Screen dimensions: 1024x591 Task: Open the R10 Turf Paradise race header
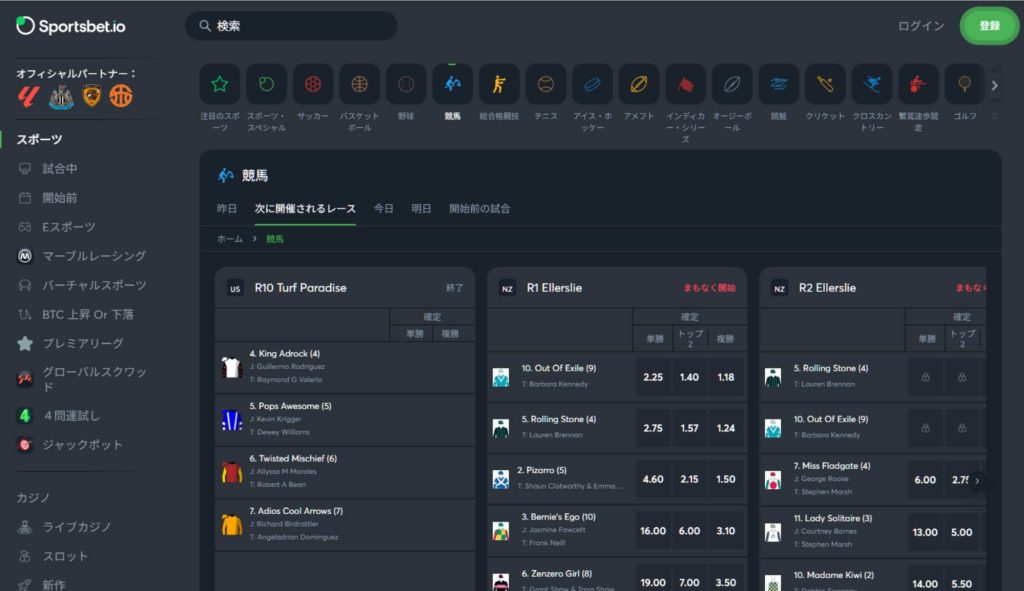(345, 288)
